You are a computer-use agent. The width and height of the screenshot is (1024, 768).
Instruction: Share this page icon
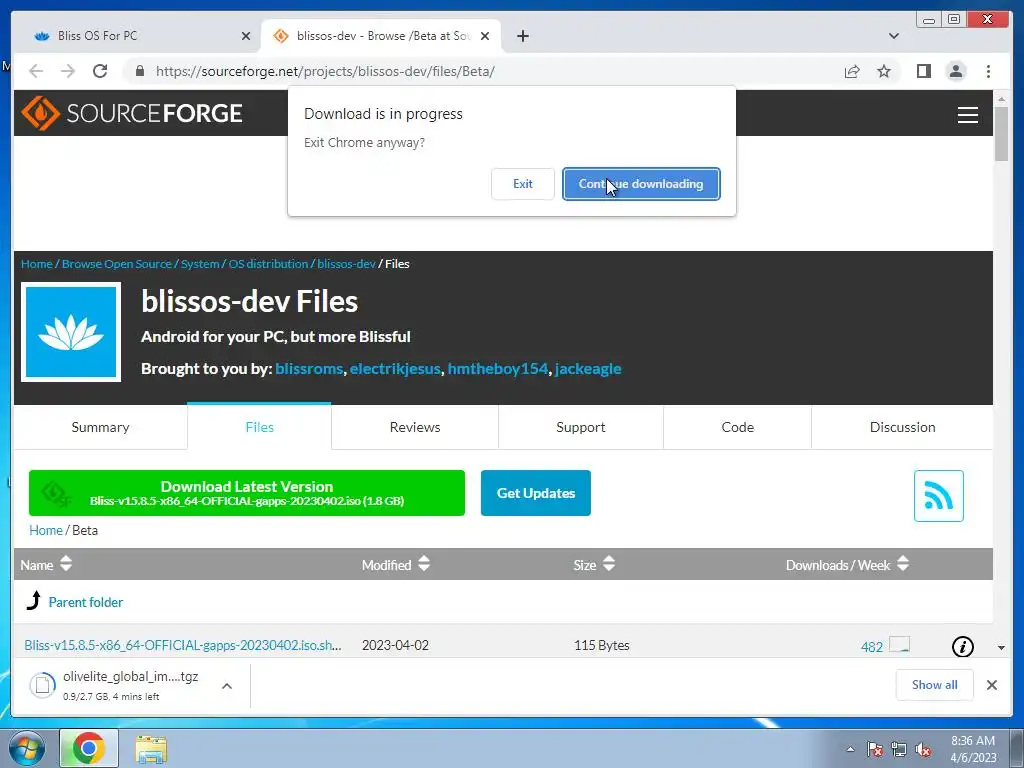tap(852, 71)
